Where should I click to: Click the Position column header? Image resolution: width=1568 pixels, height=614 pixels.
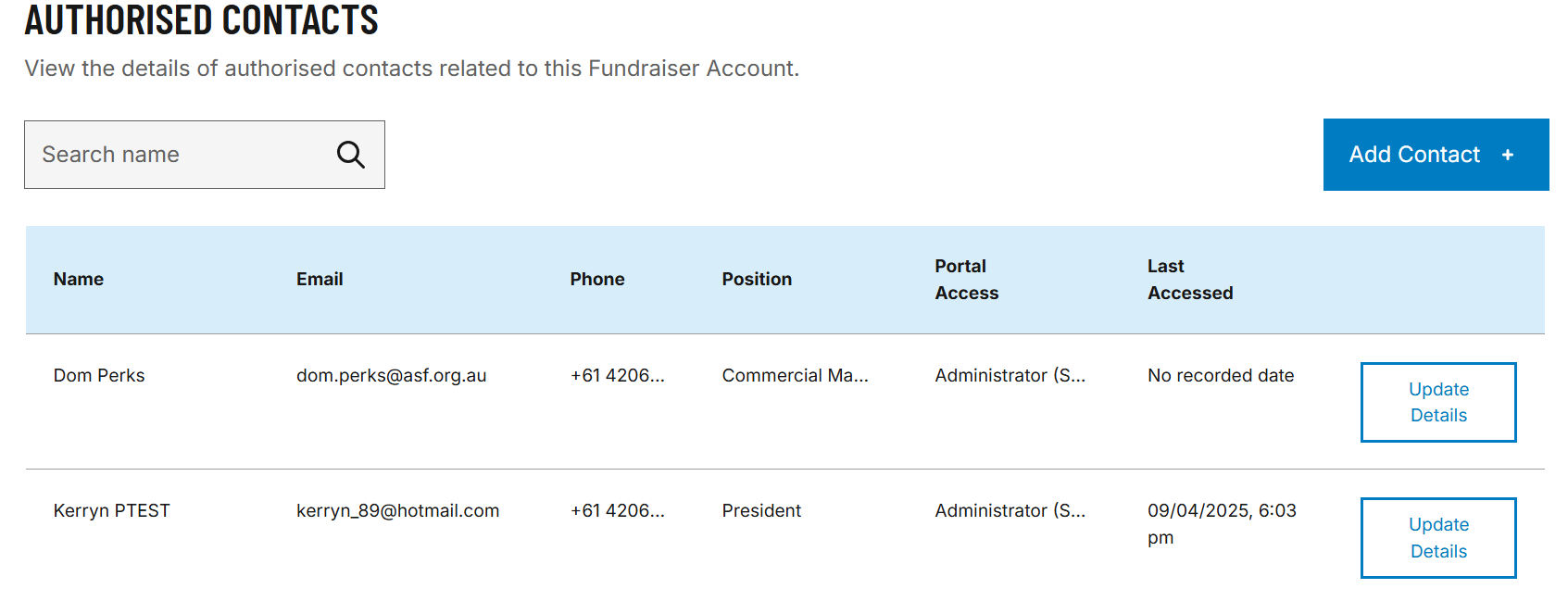click(x=757, y=279)
